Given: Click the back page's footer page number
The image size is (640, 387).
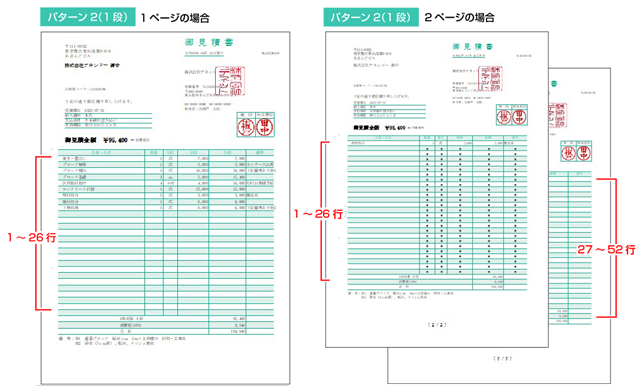Looking at the screenshot, I should click(x=502, y=358).
